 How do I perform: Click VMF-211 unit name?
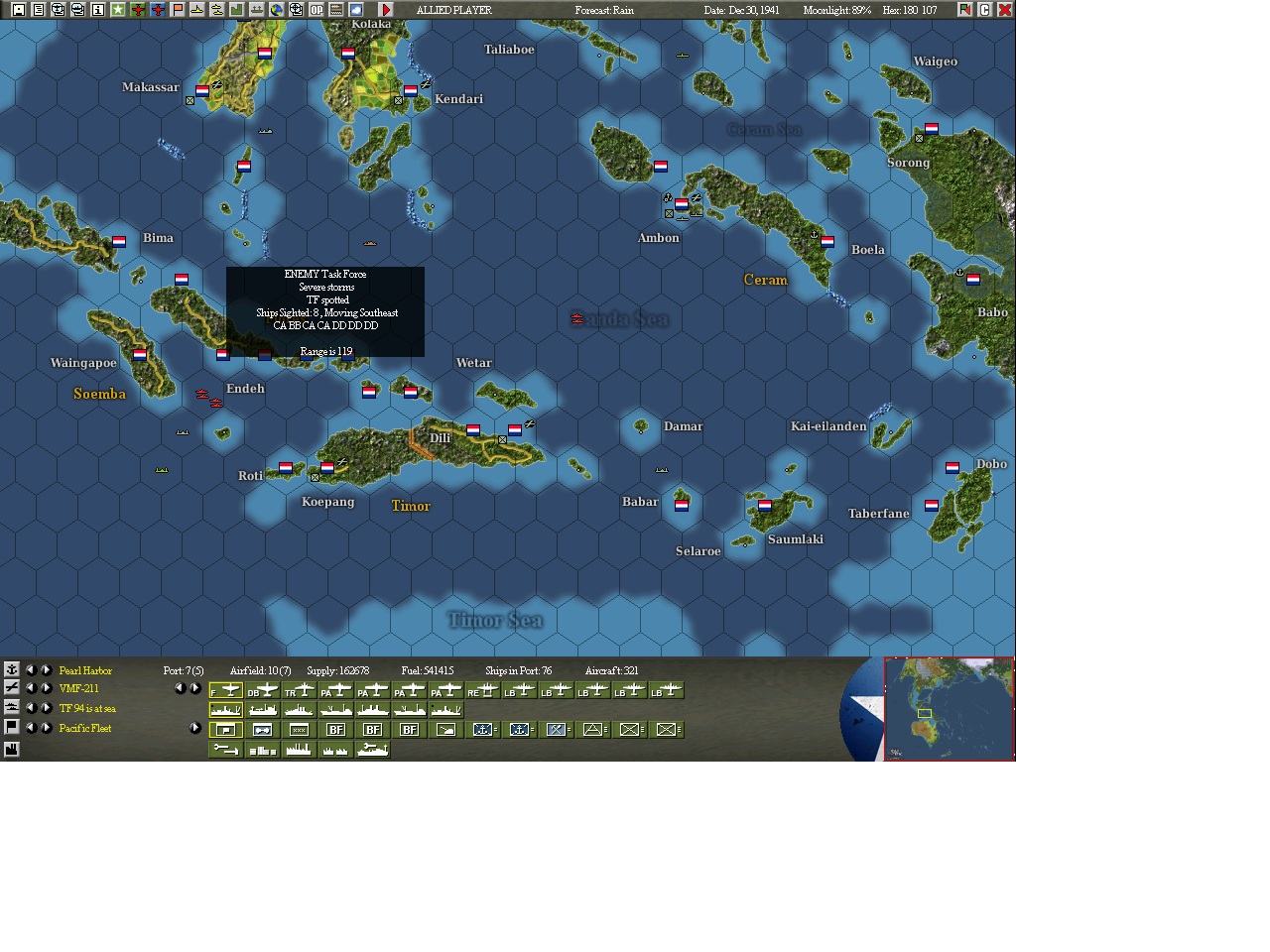[x=78, y=688]
